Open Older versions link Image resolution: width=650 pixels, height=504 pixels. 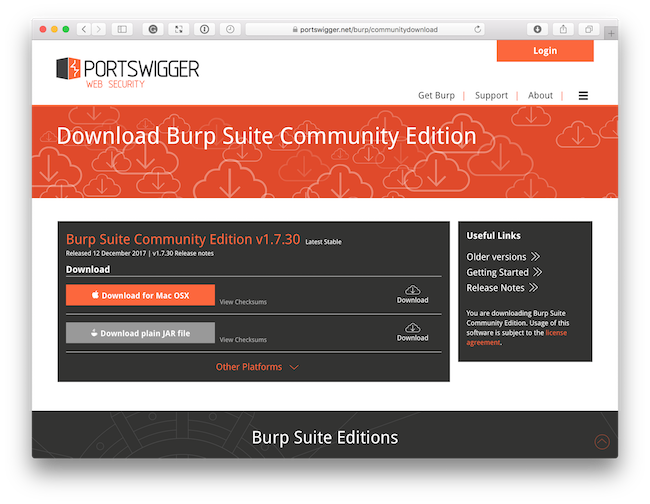coord(503,257)
